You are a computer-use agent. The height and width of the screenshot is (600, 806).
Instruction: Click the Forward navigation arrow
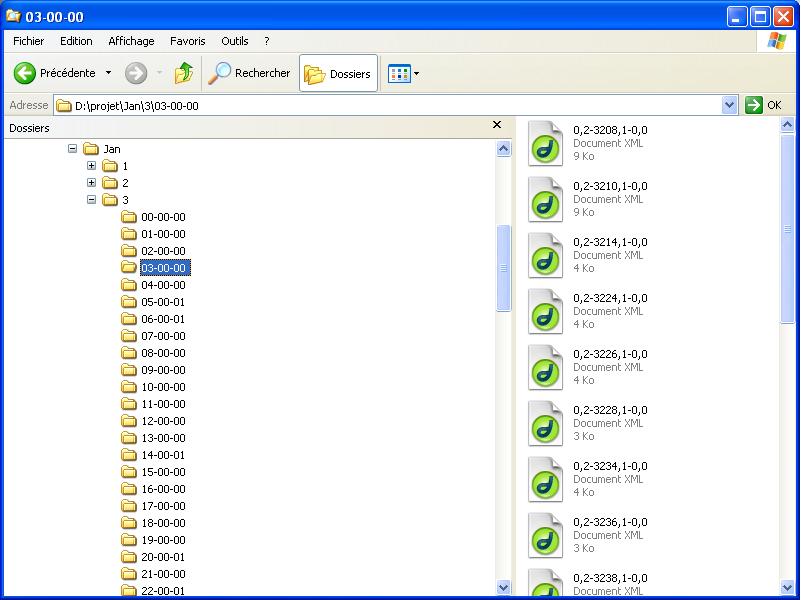click(136, 73)
